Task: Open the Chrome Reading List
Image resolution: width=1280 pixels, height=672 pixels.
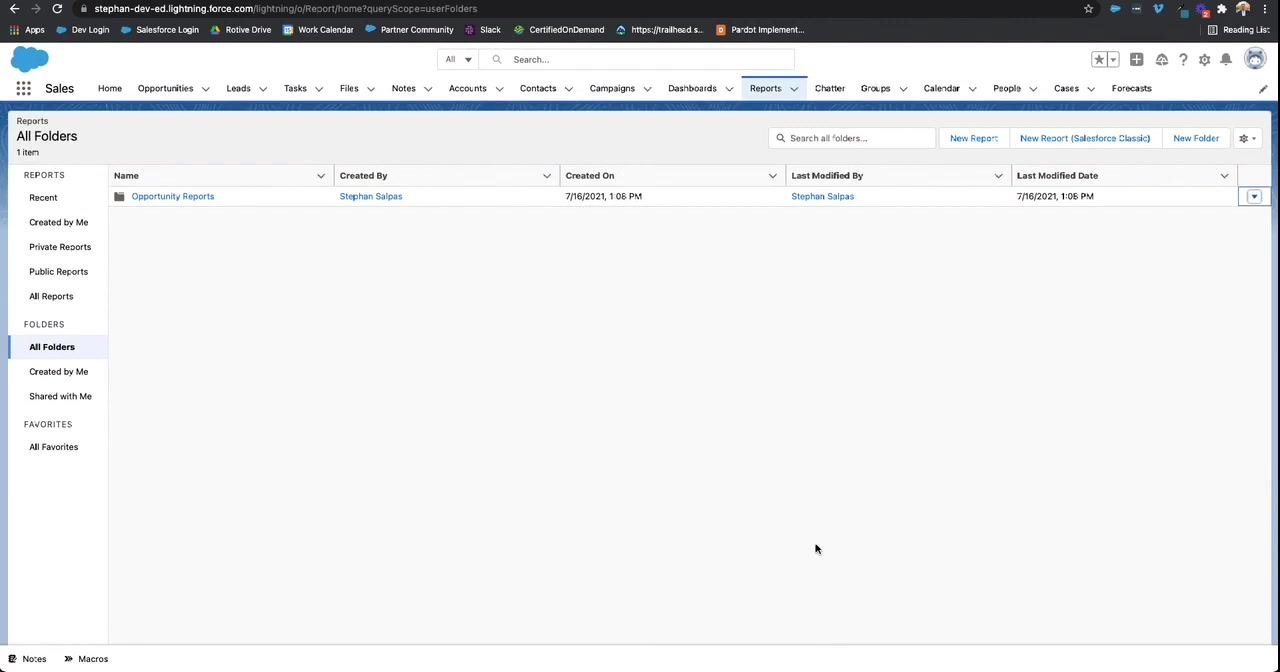Action: (x=1239, y=30)
